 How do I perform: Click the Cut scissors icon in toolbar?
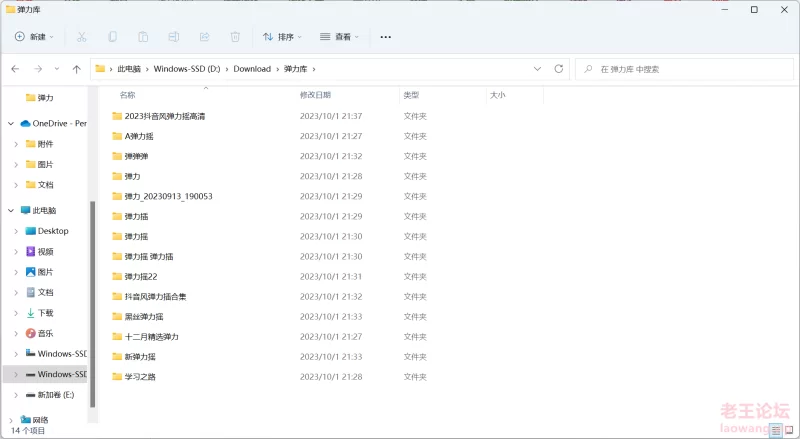(x=82, y=37)
